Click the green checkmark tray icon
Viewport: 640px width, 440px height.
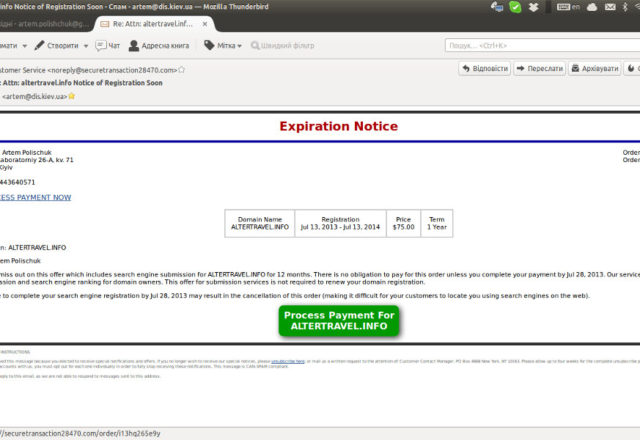point(515,7)
